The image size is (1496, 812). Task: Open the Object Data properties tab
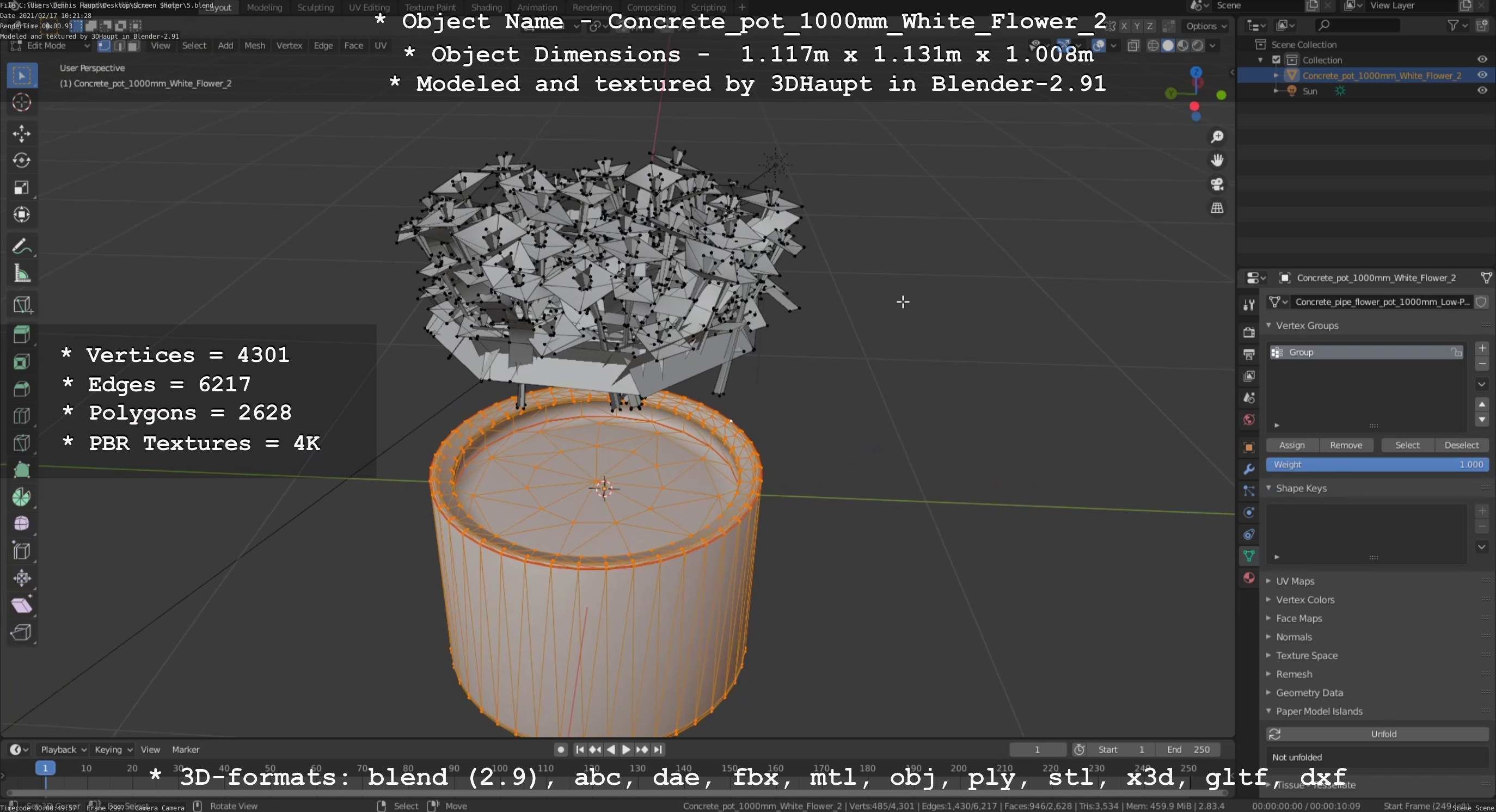click(1249, 556)
